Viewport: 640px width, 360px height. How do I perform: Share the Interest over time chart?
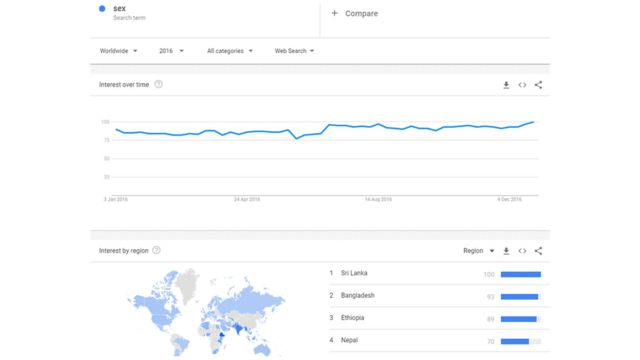point(538,85)
